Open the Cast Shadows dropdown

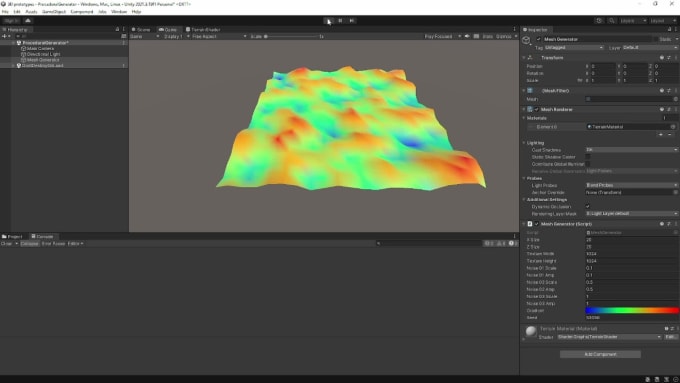631,150
